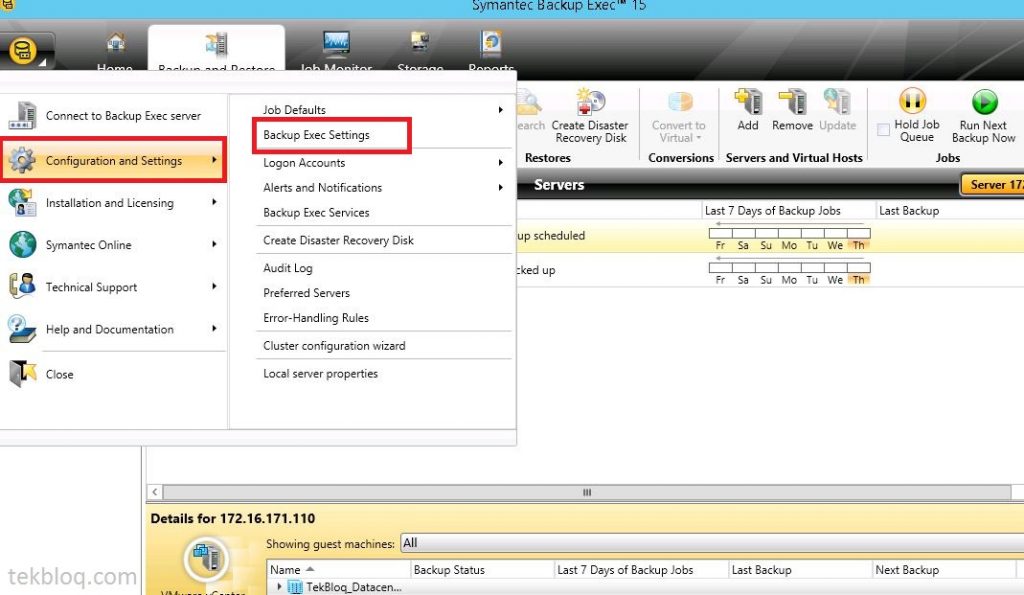Click the Backup Status column header
This screenshot has width=1024, height=595.
(x=482, y=570)
